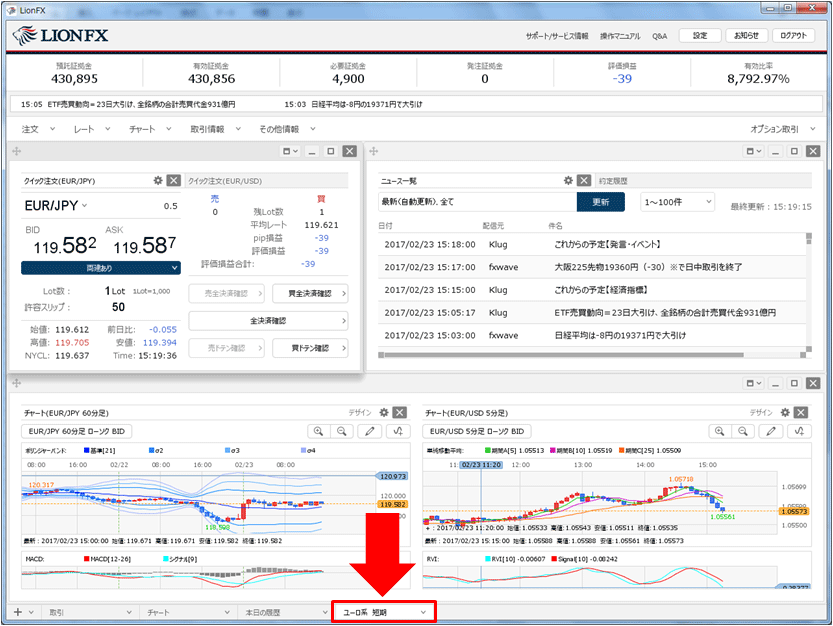Open the 注文 menu
Image resolution: width=833 pixels, height=626 pixels.
click(38, 129)
